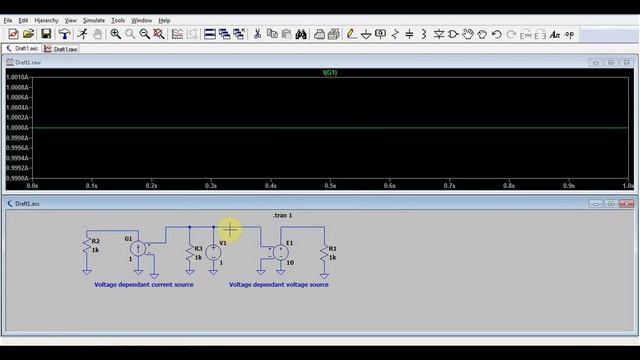This screenshot has width=640, height=360.
Task: Click the Draft1.asc schematic window title
Action: [27, 204]
